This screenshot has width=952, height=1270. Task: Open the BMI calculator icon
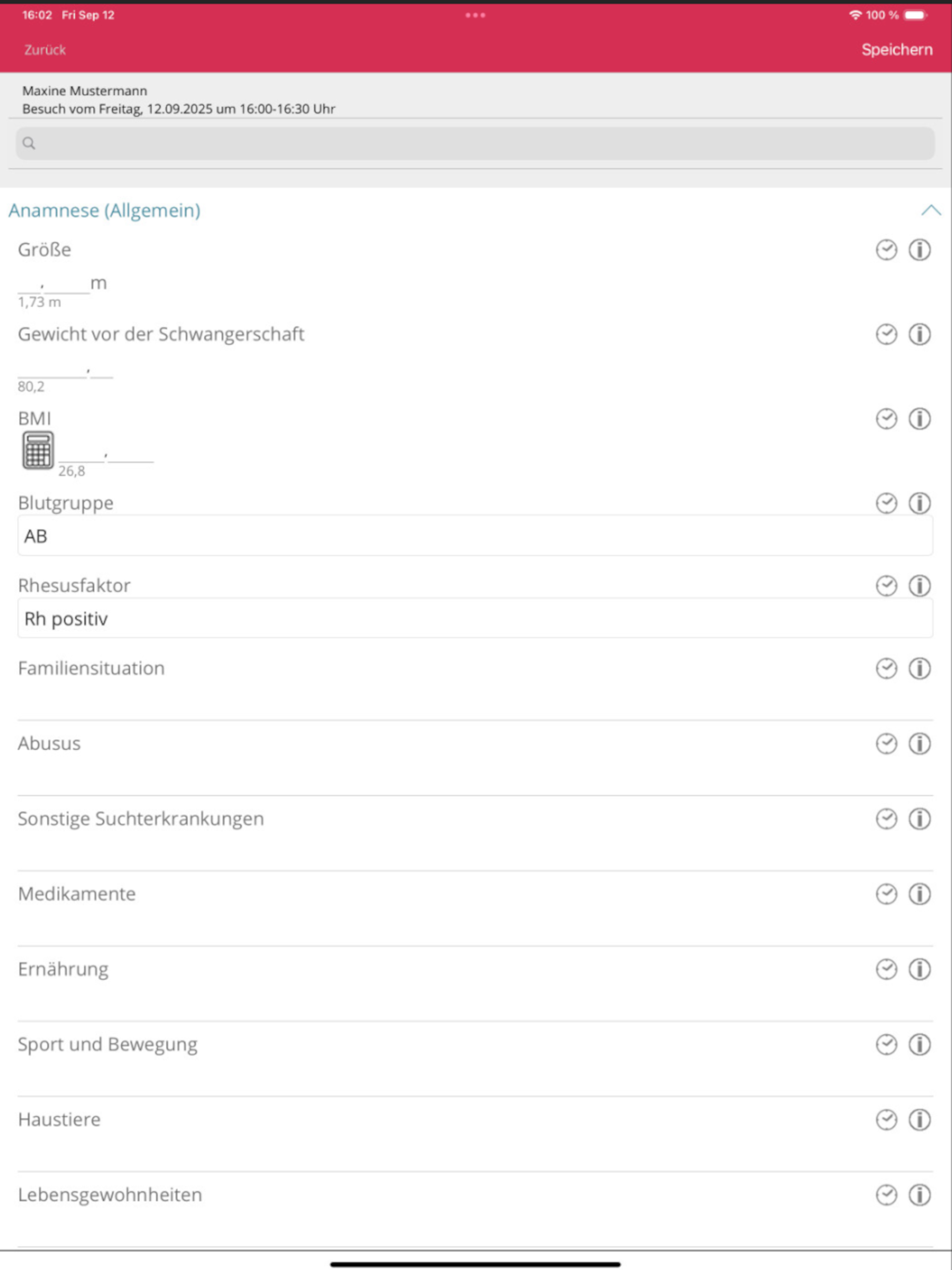click(x=38, y=450)
